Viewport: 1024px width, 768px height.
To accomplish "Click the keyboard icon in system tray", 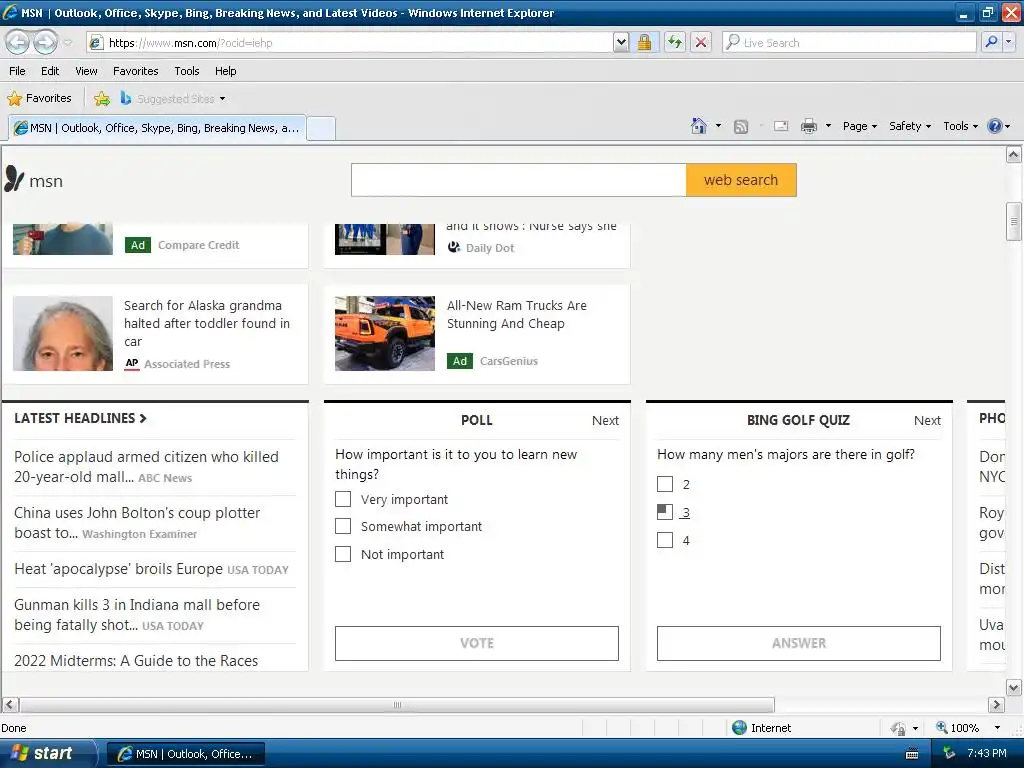I will click(912, 754).
